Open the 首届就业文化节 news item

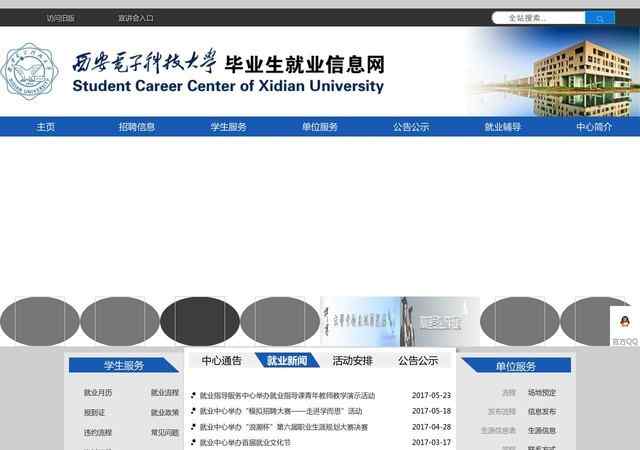(x=245, y=442)
